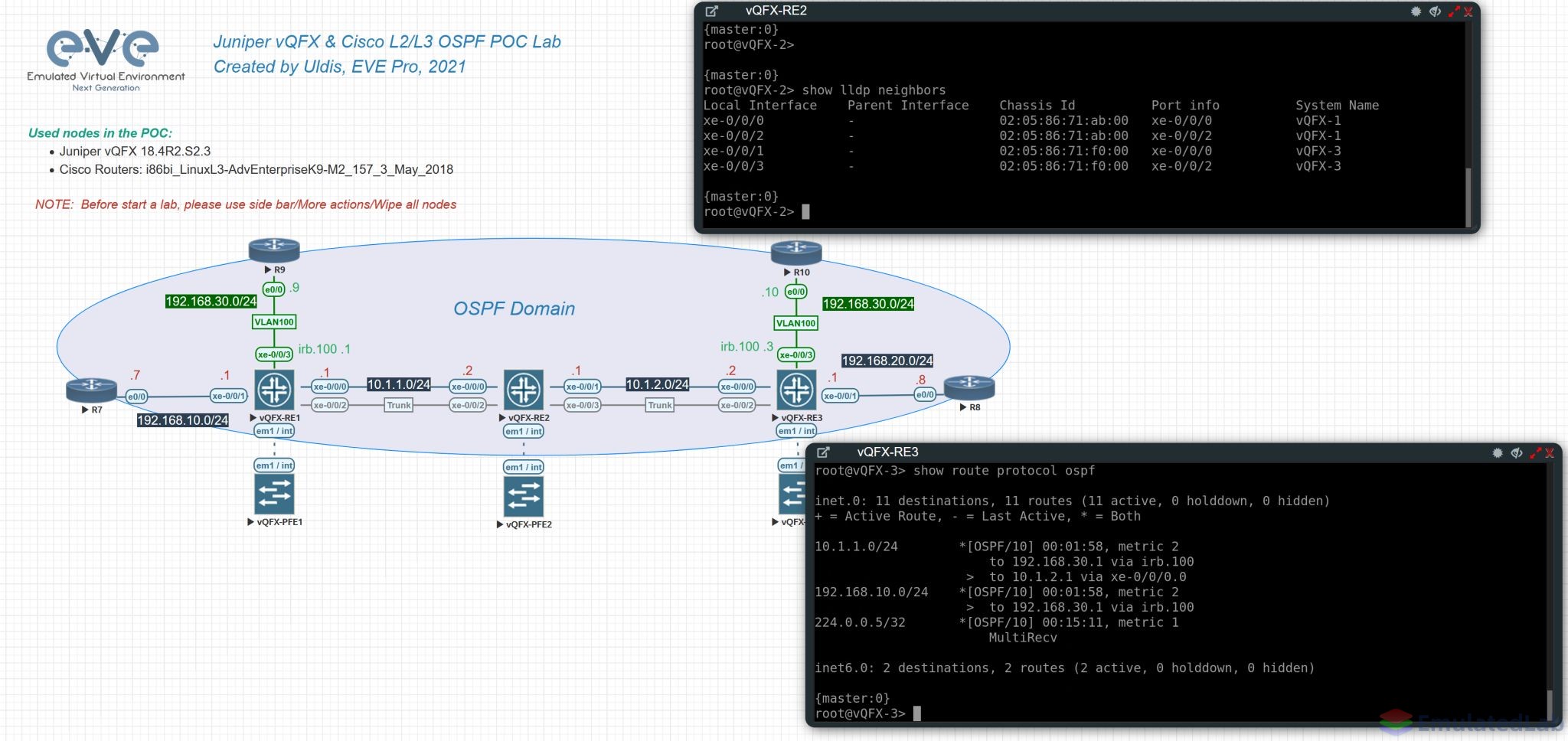Click the vQFX-RE3 console prompt cursor
Screen dimensions: 1568x741
coord(917,713)
